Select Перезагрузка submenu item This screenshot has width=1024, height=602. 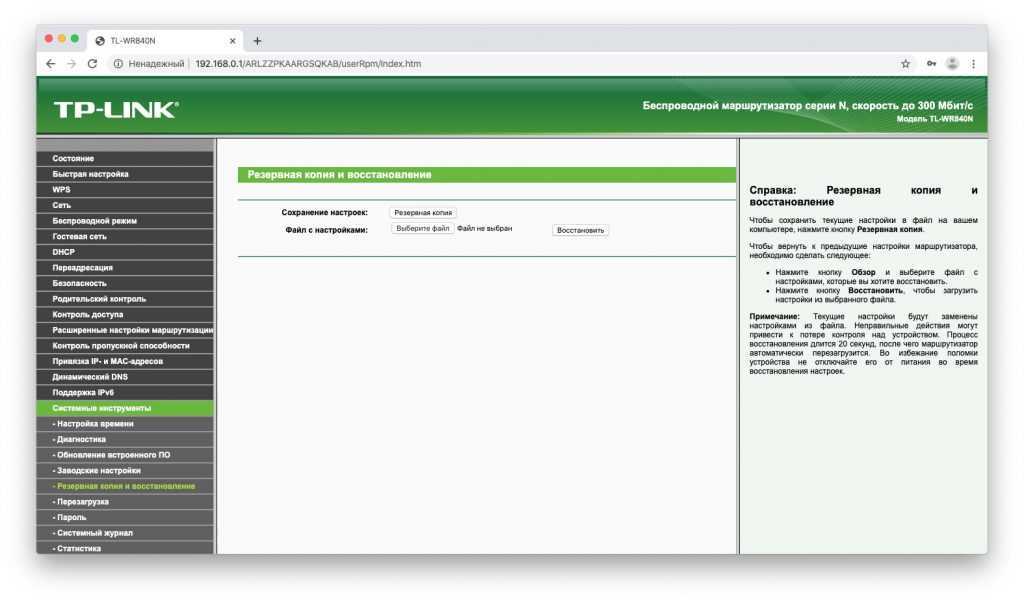83,501
